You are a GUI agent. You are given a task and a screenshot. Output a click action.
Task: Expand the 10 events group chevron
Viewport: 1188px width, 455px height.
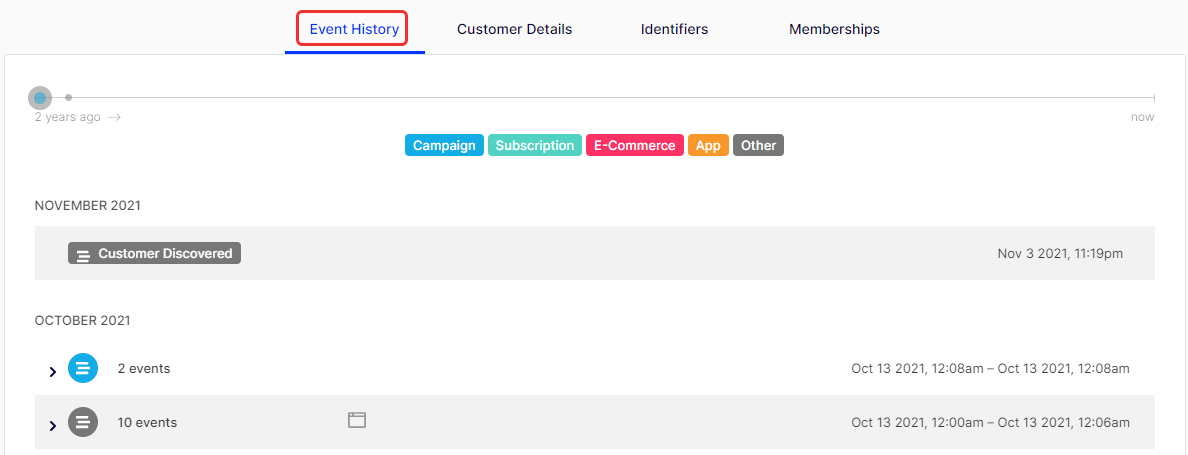click(52, 425)
